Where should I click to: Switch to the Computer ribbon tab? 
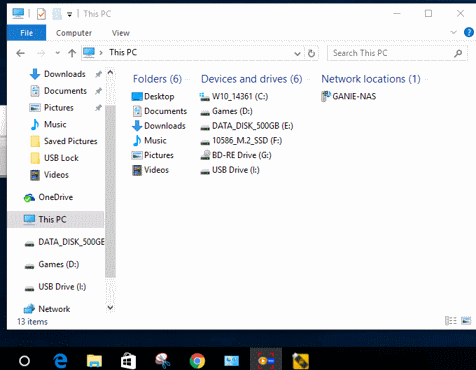74,33
